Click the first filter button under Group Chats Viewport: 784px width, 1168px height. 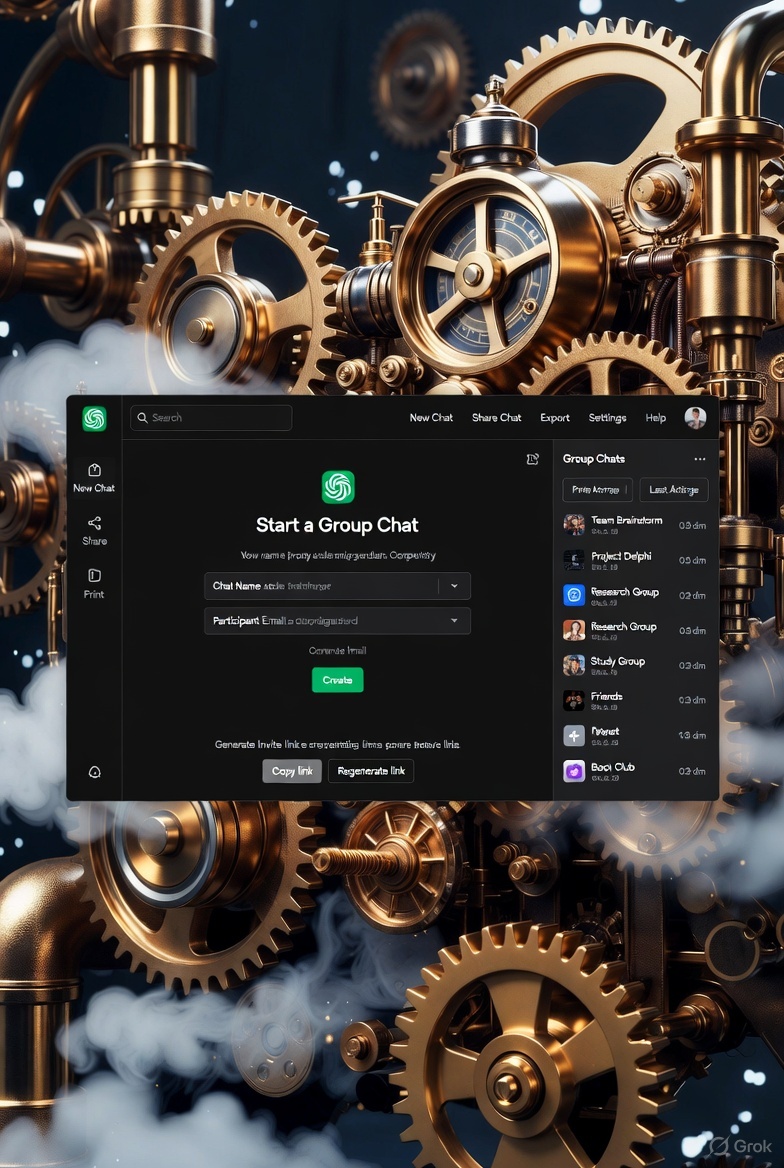[597, 489]
